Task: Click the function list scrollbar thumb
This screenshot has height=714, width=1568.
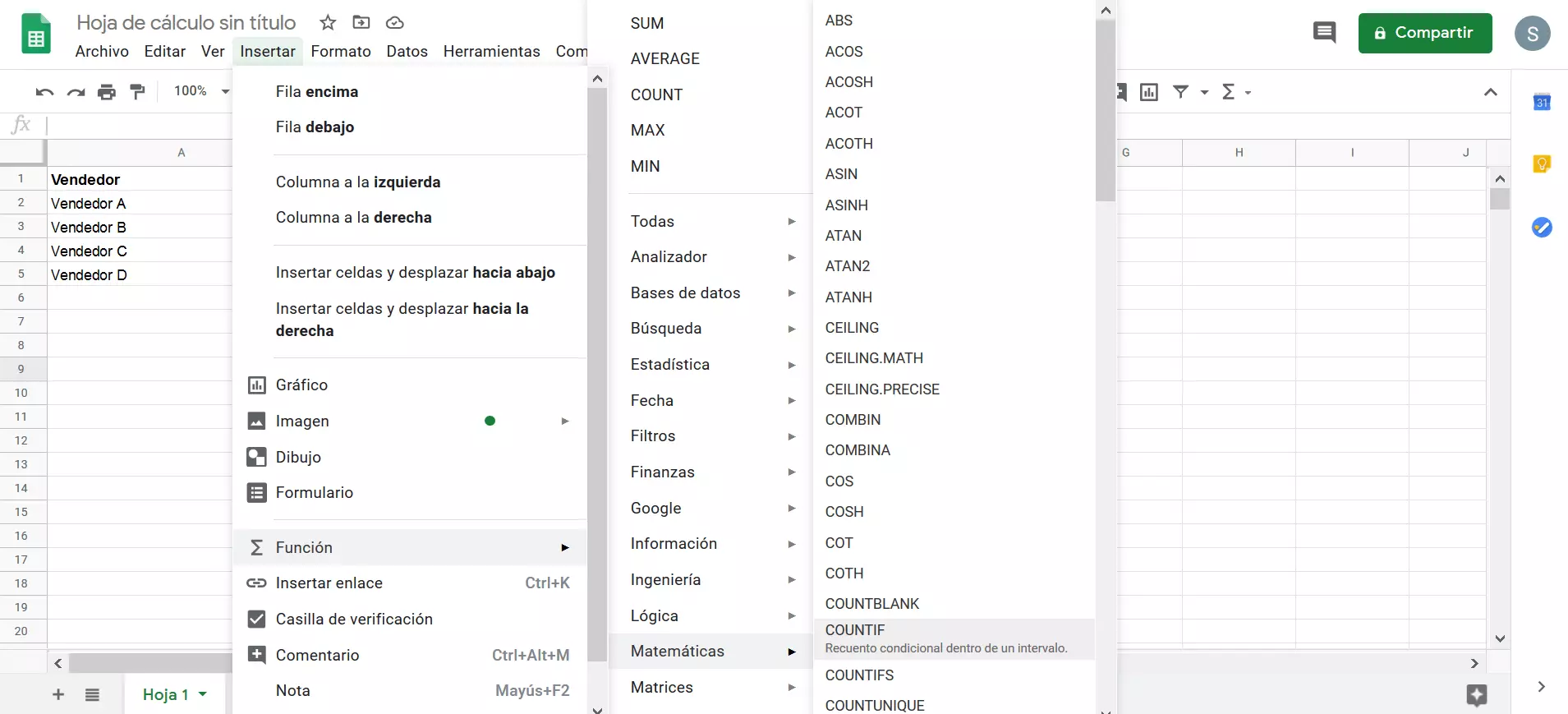Action: pos(1106,111)
